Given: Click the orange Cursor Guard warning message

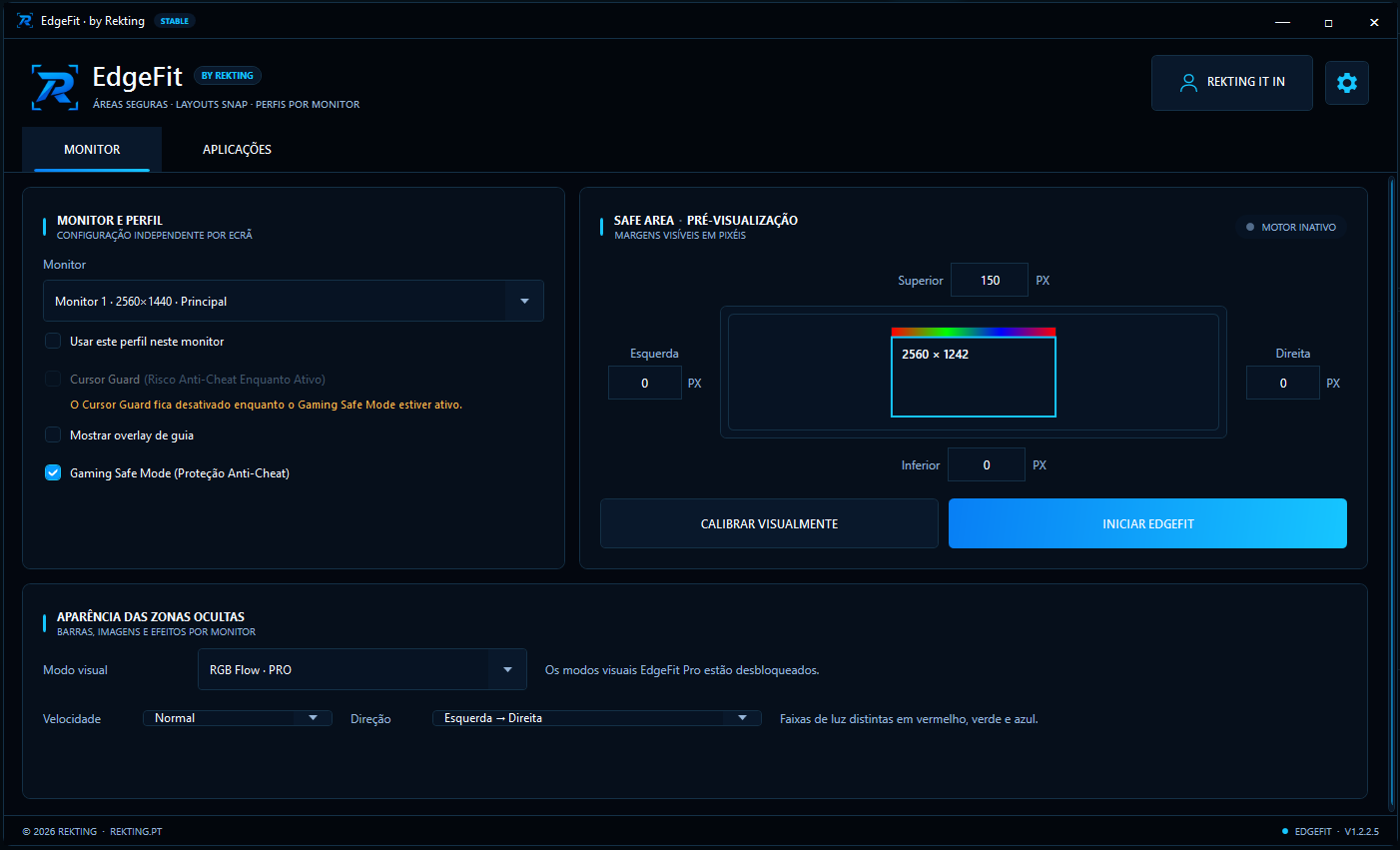Looking at the screenshot, I should coord(266,406).
